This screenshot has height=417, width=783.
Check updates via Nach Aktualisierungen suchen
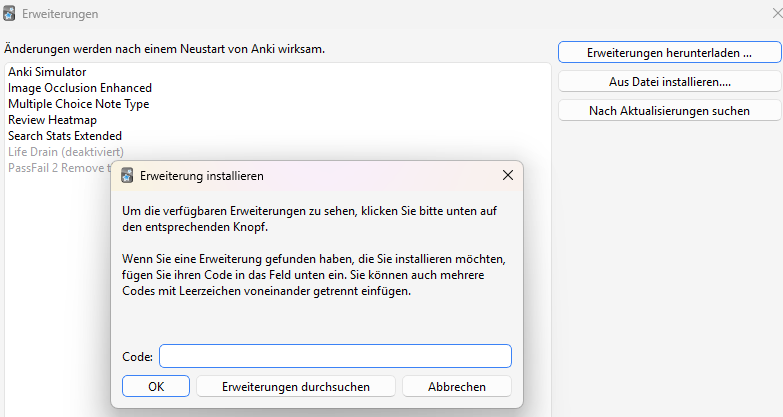pyautogui.click(x=669, y=110)
